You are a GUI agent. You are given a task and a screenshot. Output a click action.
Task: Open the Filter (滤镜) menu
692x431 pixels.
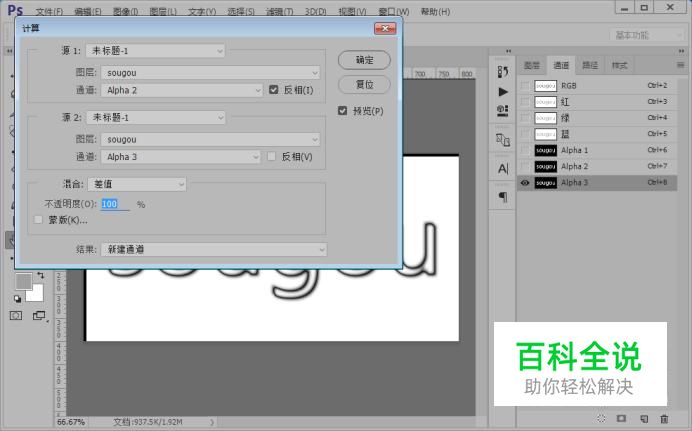coord(280,11)
